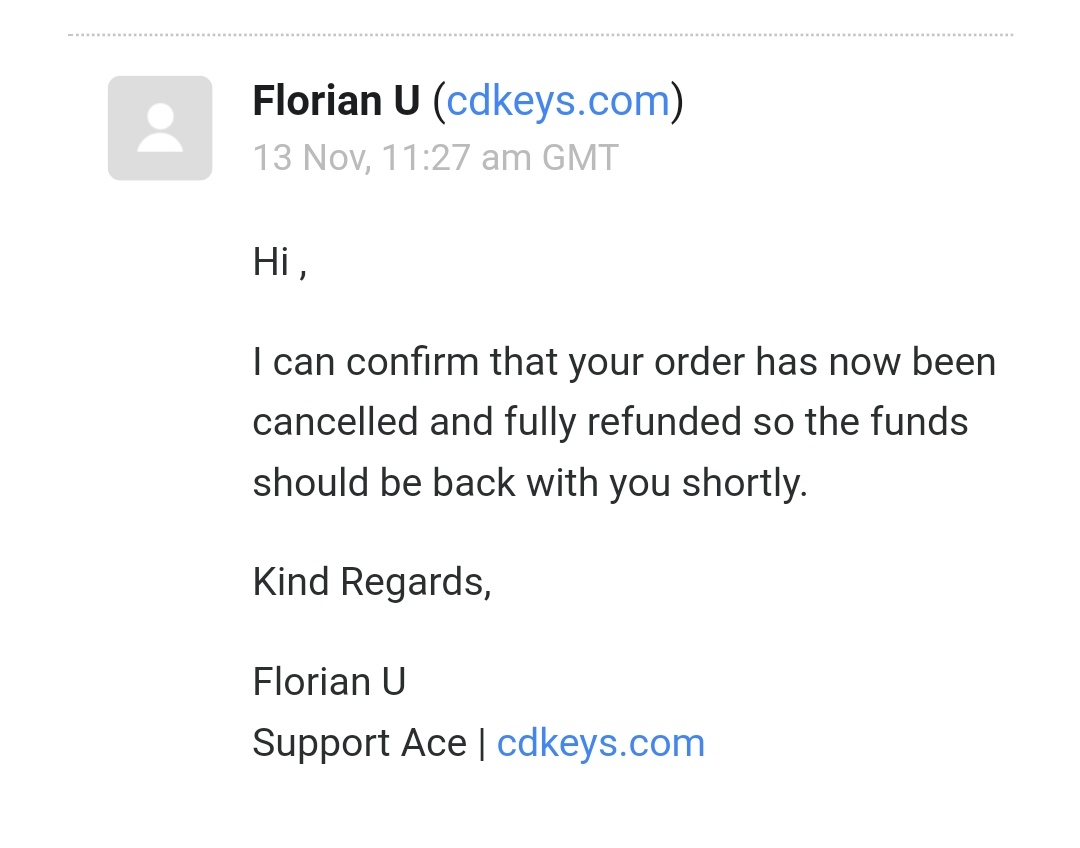Viewport: 1080px width, 848px height.
Task: Click the word 'order' in the message
Action: pyautogui.click(x=699, y=362)
